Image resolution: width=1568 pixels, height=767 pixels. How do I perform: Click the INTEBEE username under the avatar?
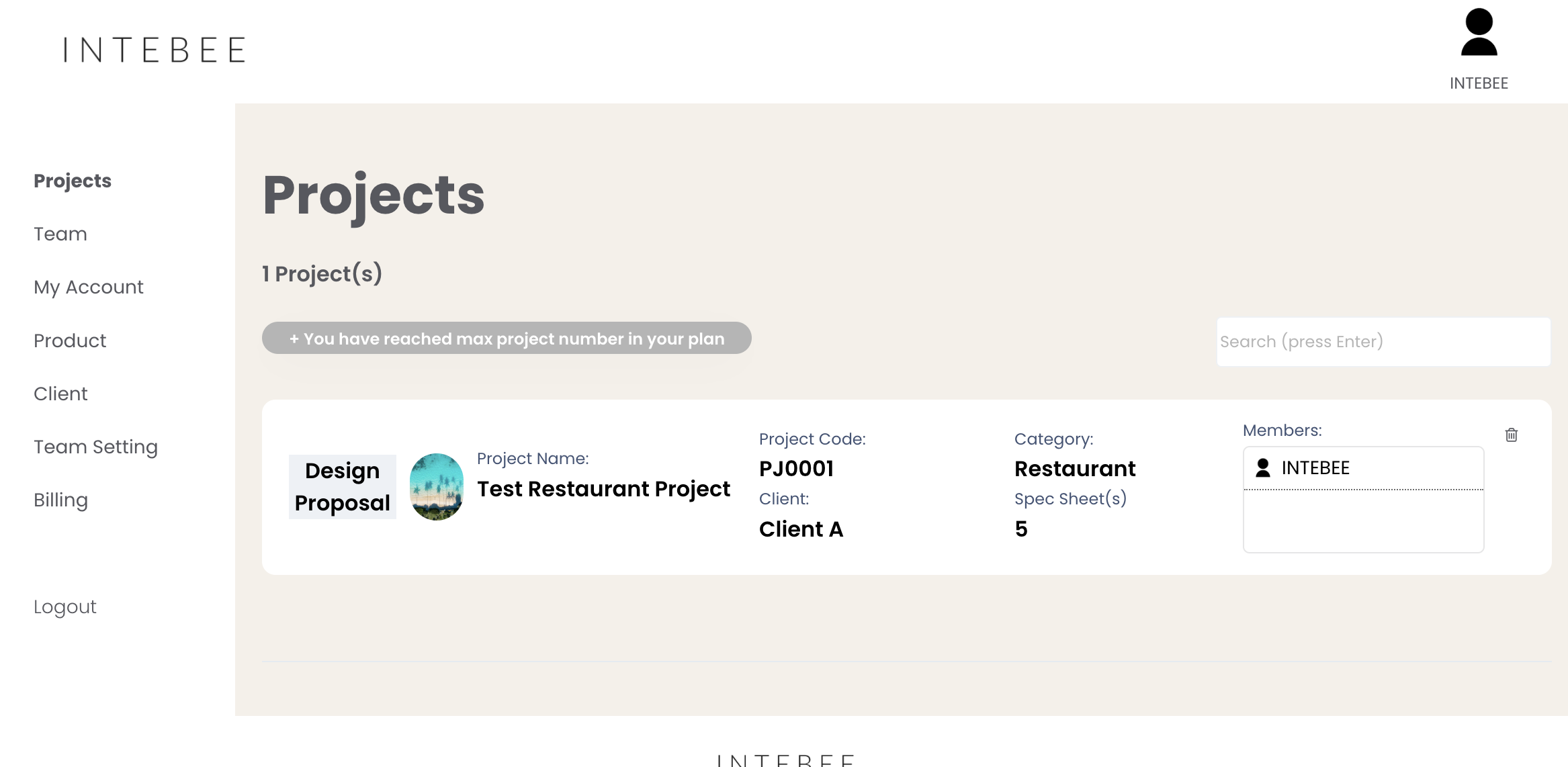(1479, 83)
